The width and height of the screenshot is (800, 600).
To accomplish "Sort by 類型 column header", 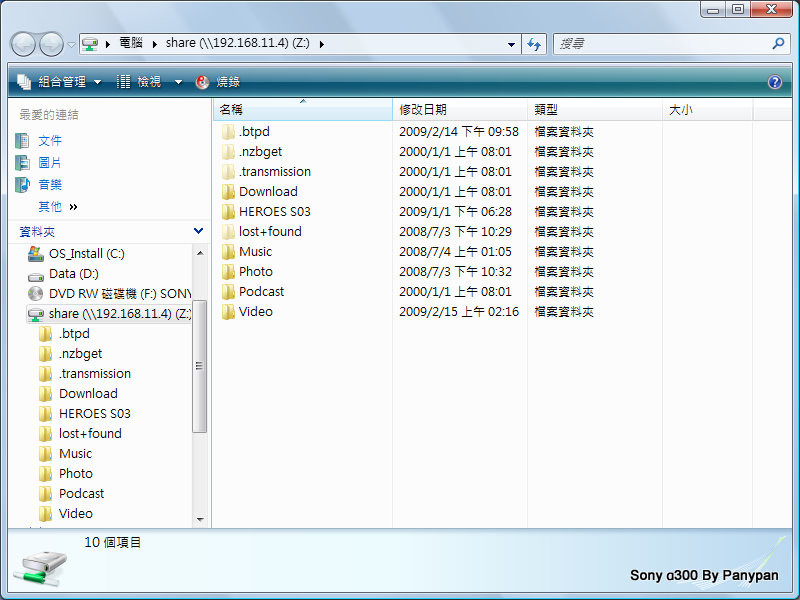I will (x=594, y=109).
